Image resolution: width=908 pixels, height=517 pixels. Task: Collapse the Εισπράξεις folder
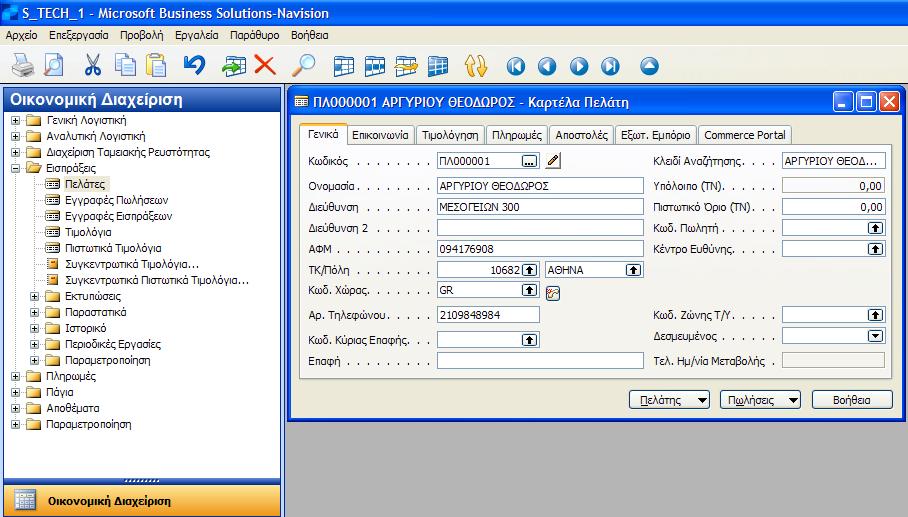coord(15,168)
